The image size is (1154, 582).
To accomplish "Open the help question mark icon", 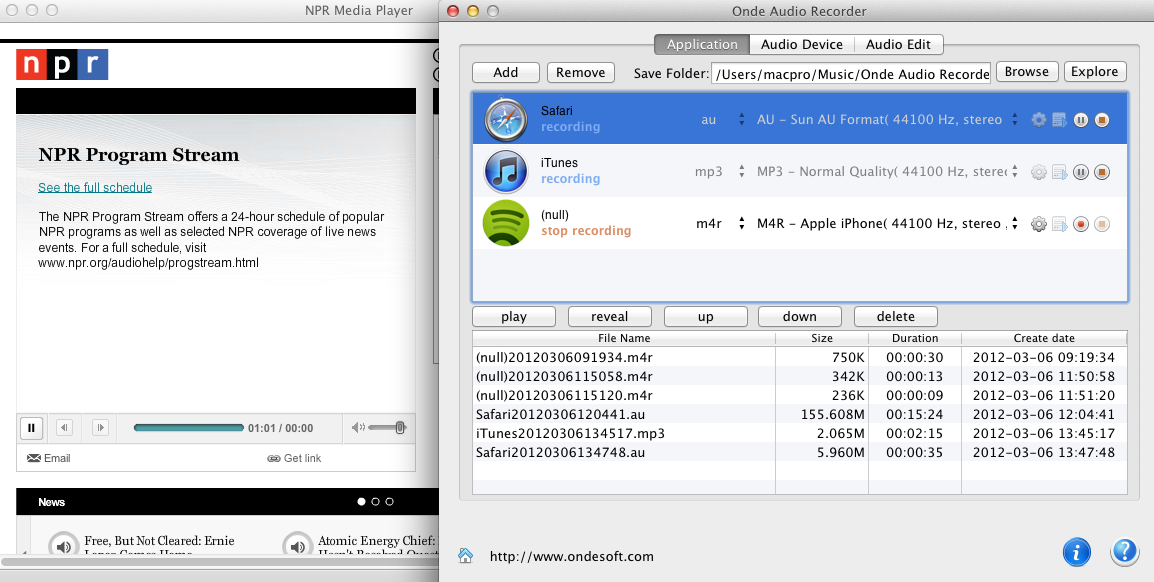I will click(1125, 551).
